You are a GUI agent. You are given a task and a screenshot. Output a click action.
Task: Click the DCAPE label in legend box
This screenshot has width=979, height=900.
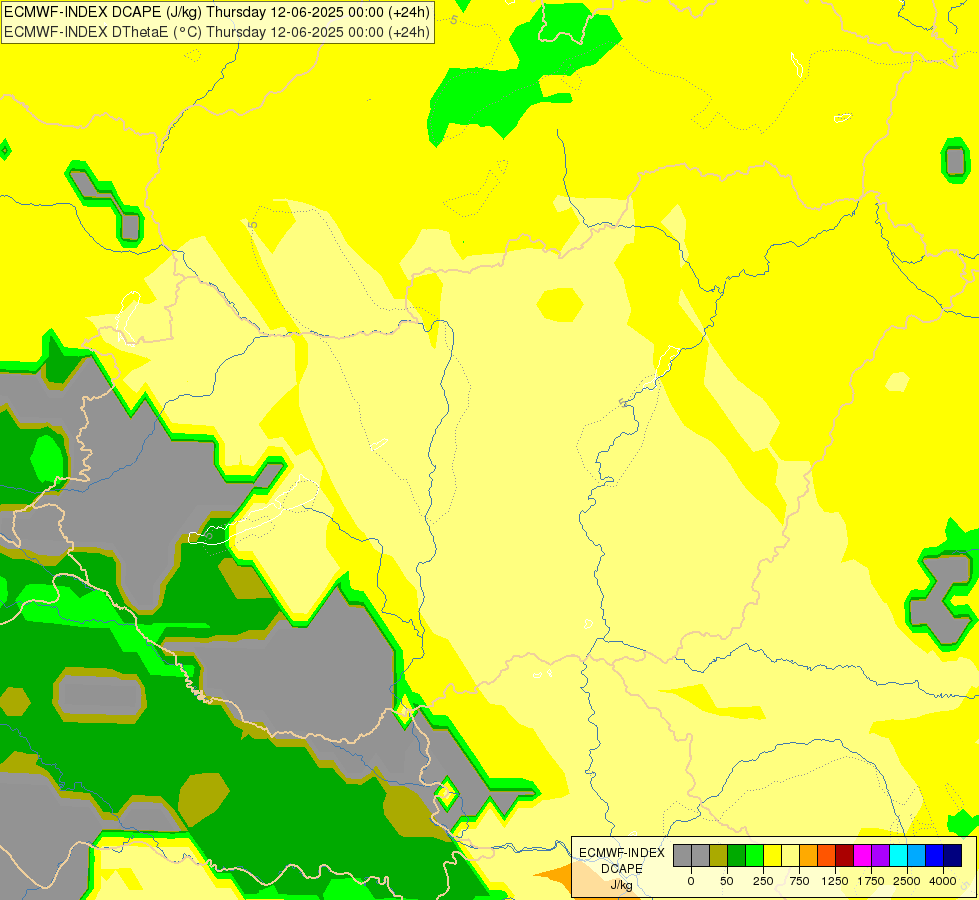(x=622, y=869)
